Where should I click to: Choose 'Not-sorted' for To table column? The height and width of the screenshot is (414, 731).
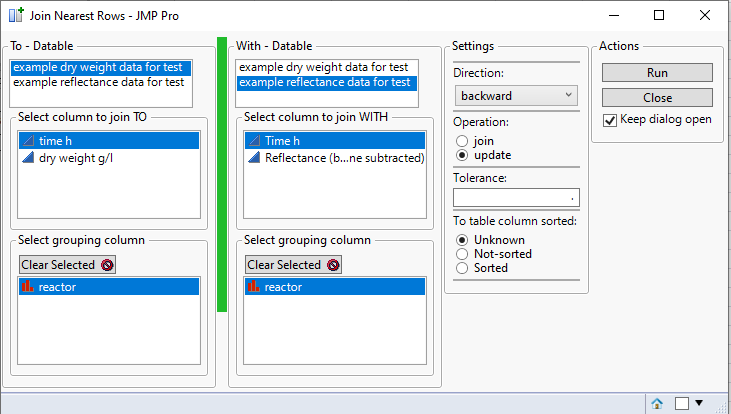click(x=462, y=254)
